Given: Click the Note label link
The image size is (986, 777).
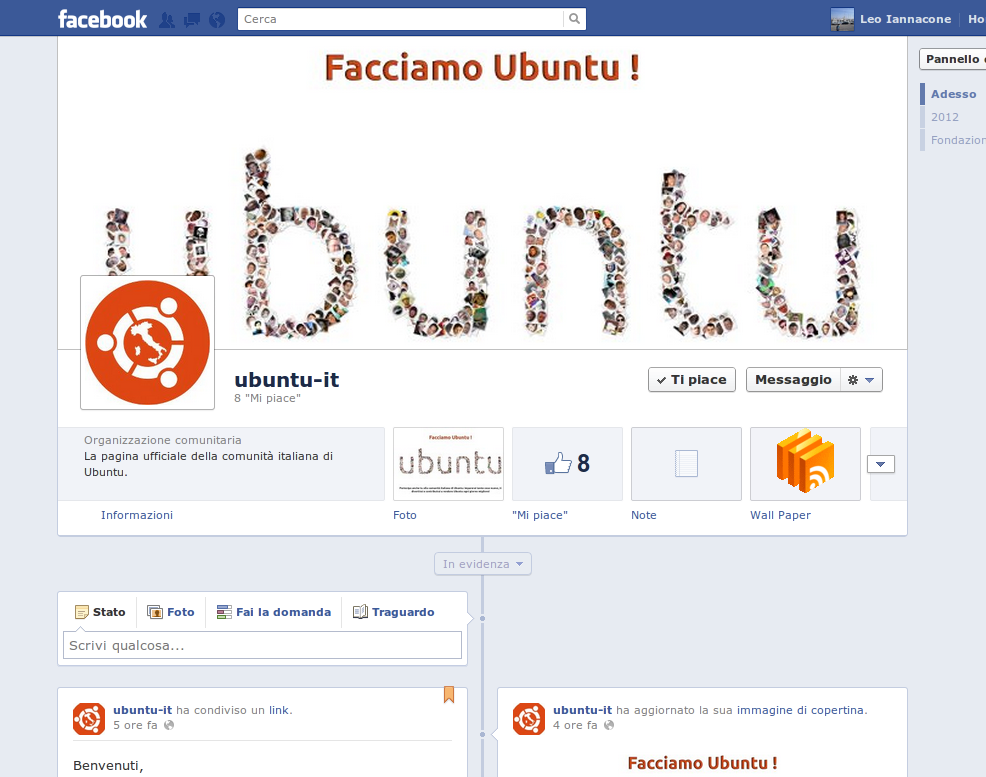Looking at the screenshot, I should coord(643,515).
